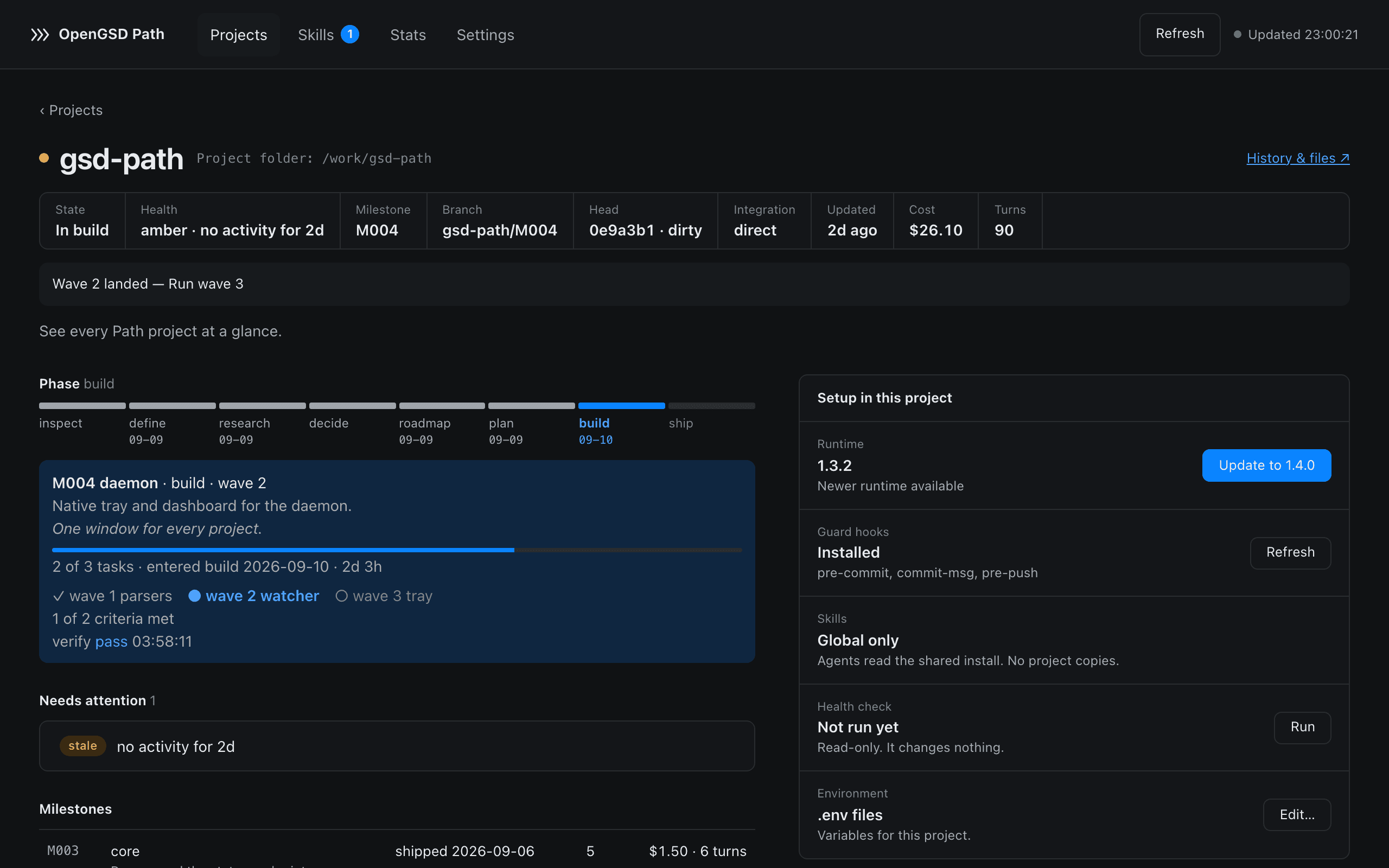Click the empty circle before wave 3 tray
1389x868 pixels.
pos(341,596)
